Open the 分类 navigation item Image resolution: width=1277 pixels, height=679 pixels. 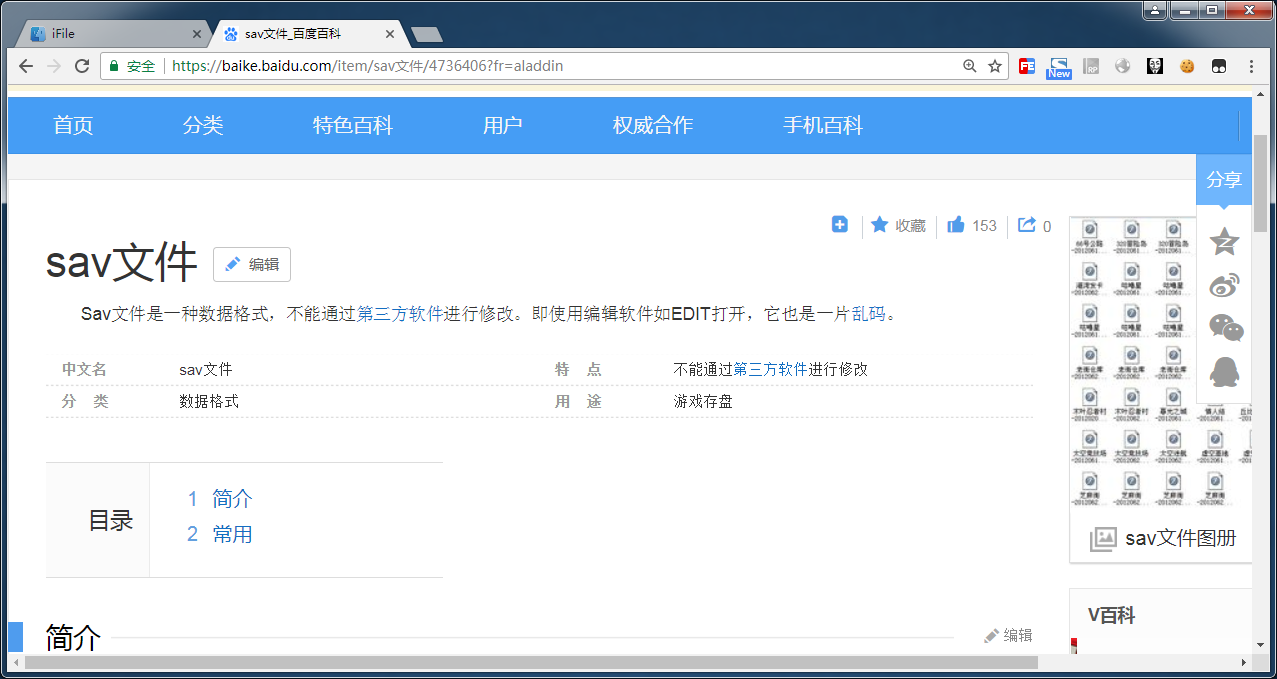tap(203, 125)
